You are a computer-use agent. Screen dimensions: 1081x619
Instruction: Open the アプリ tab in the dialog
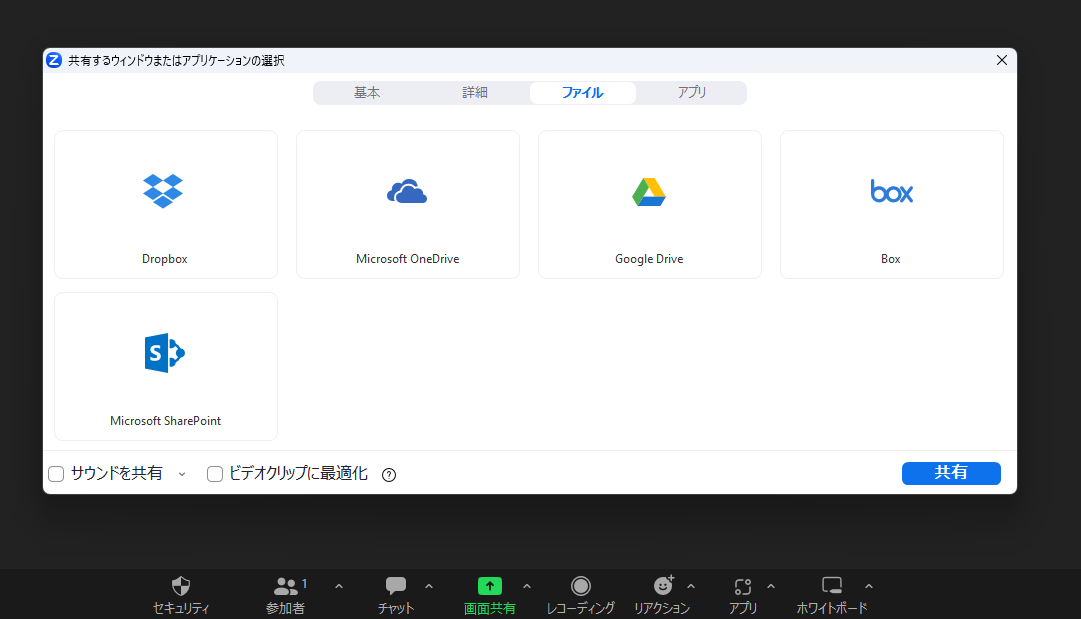(x=694, y=92)
